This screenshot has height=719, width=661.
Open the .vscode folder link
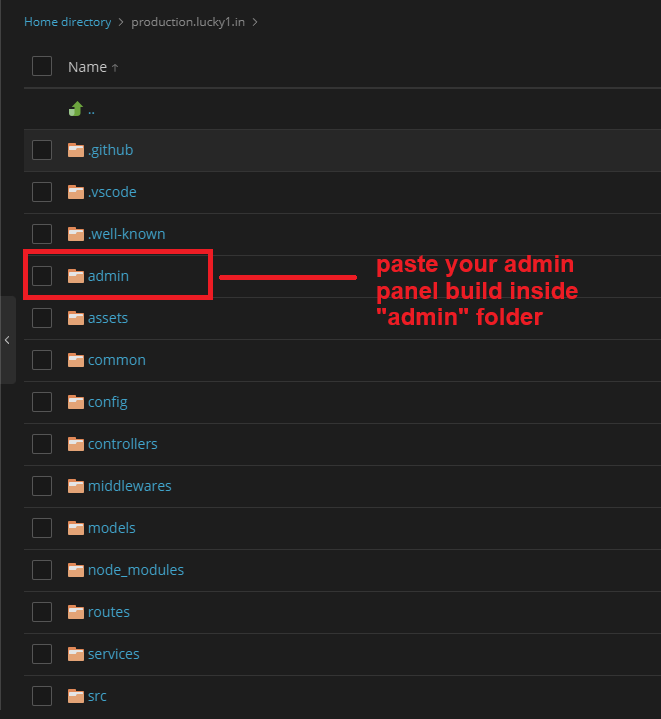(112, 192)
